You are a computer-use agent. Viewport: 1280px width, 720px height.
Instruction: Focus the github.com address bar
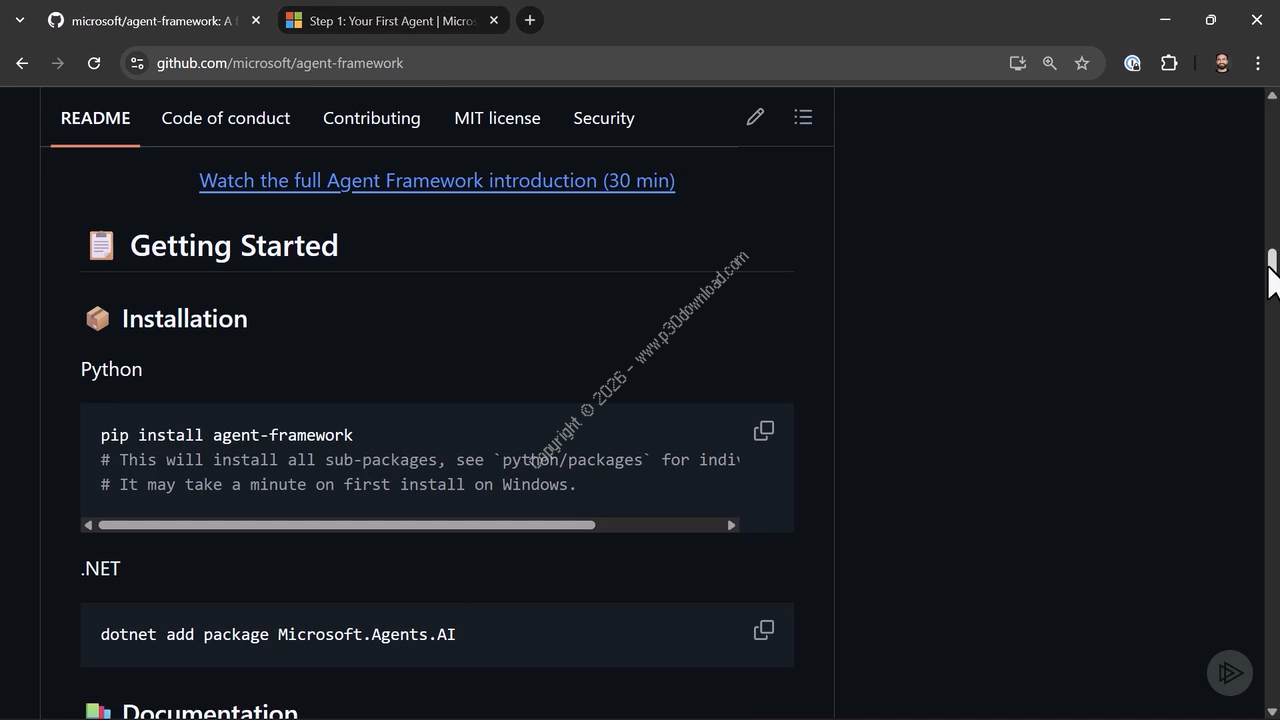[570, 63]
